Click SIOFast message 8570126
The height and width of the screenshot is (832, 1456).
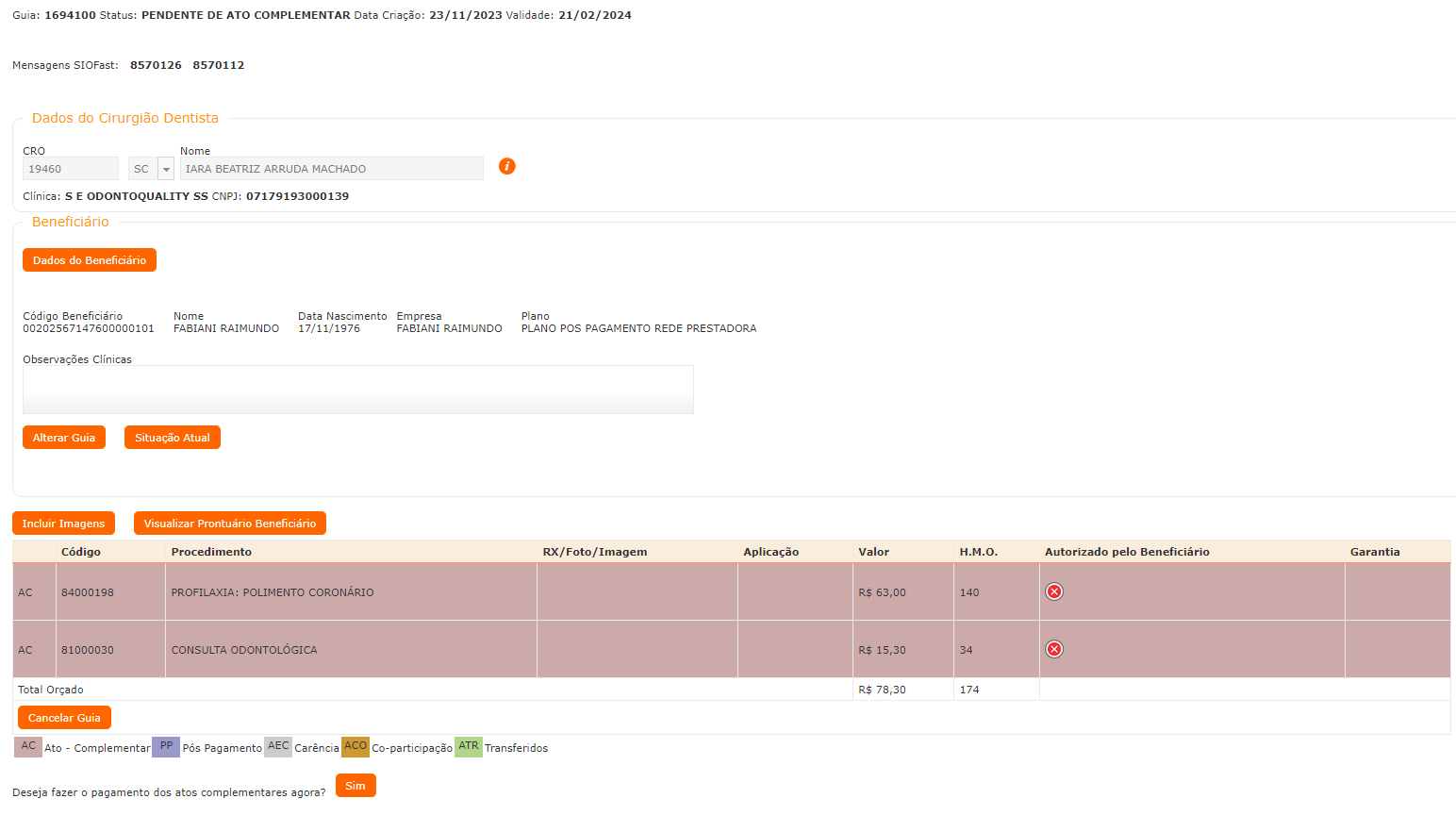156,65
